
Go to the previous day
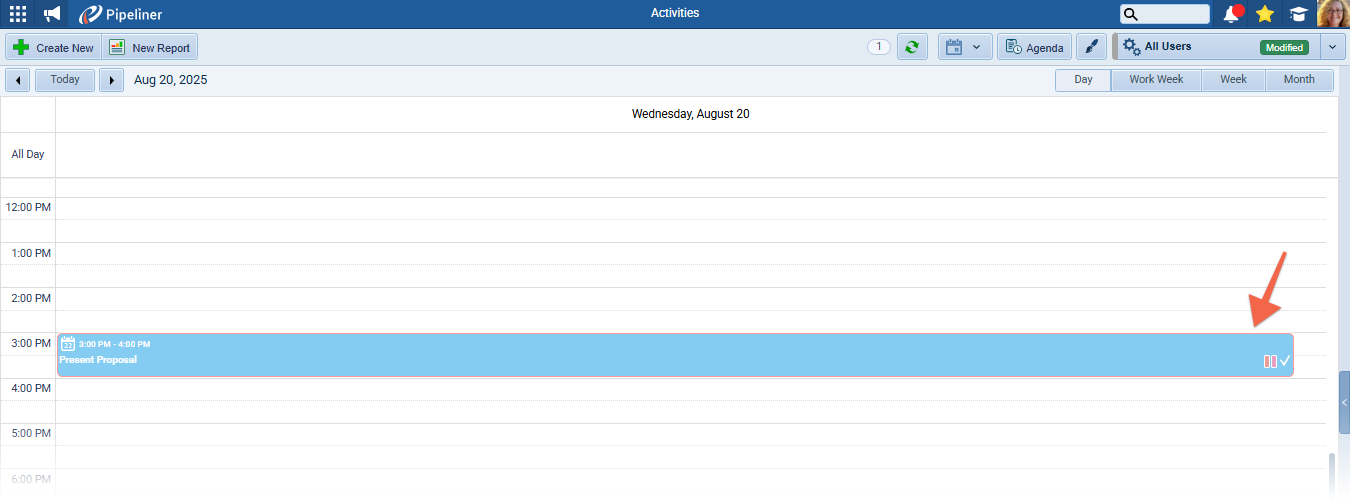(18, 80)
